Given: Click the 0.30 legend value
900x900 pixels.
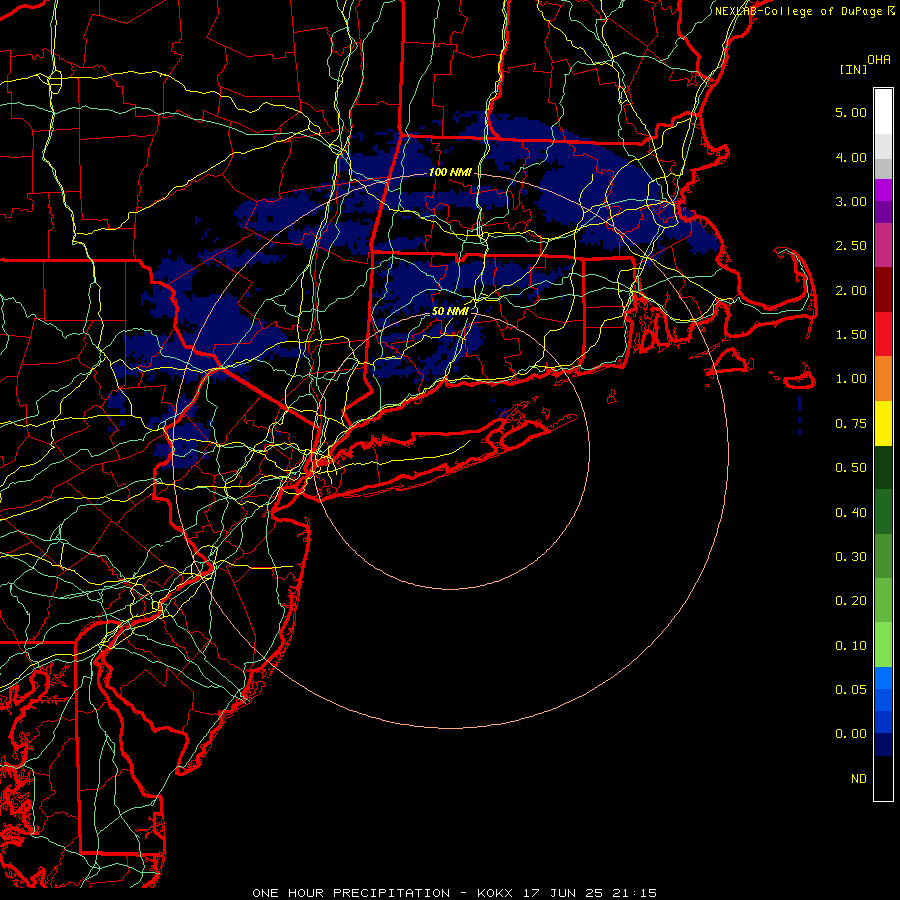Looking at the screenshot, I should coord(851,557).
